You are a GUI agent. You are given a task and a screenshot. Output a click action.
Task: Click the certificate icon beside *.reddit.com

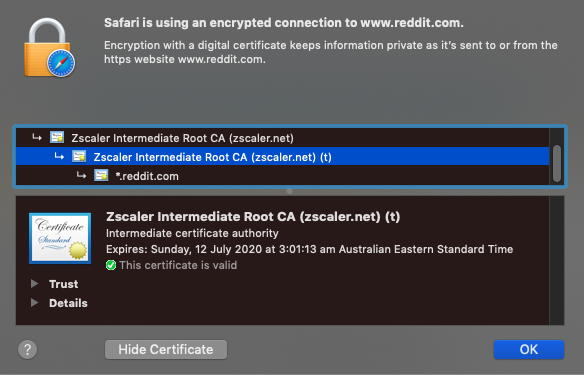101,175
